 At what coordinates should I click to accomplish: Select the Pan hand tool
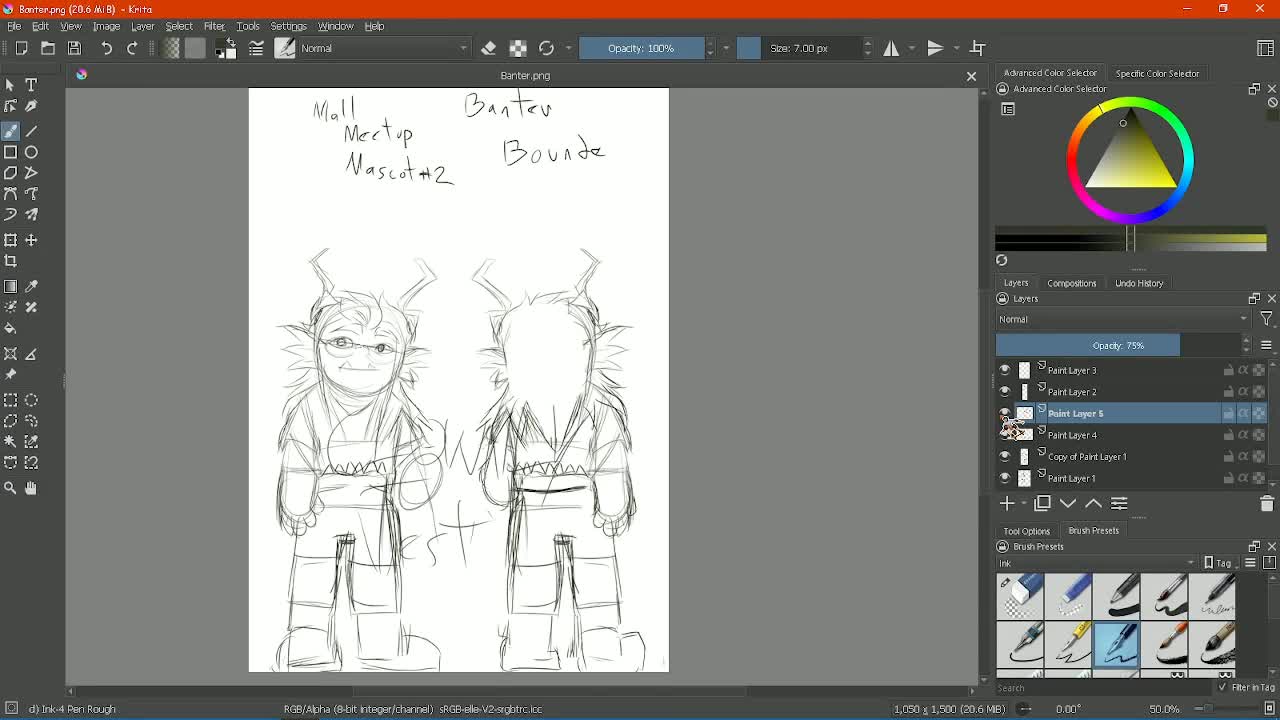(x=31, y=488)
